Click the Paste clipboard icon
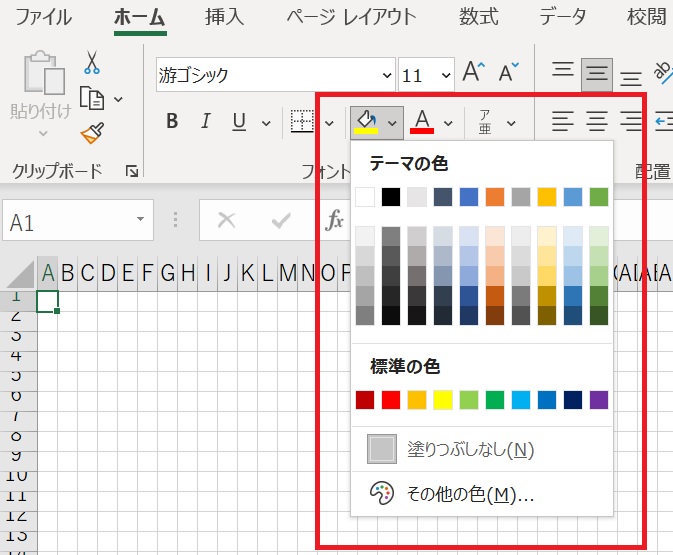Screen dimensions: 673x555 (45, 72)
